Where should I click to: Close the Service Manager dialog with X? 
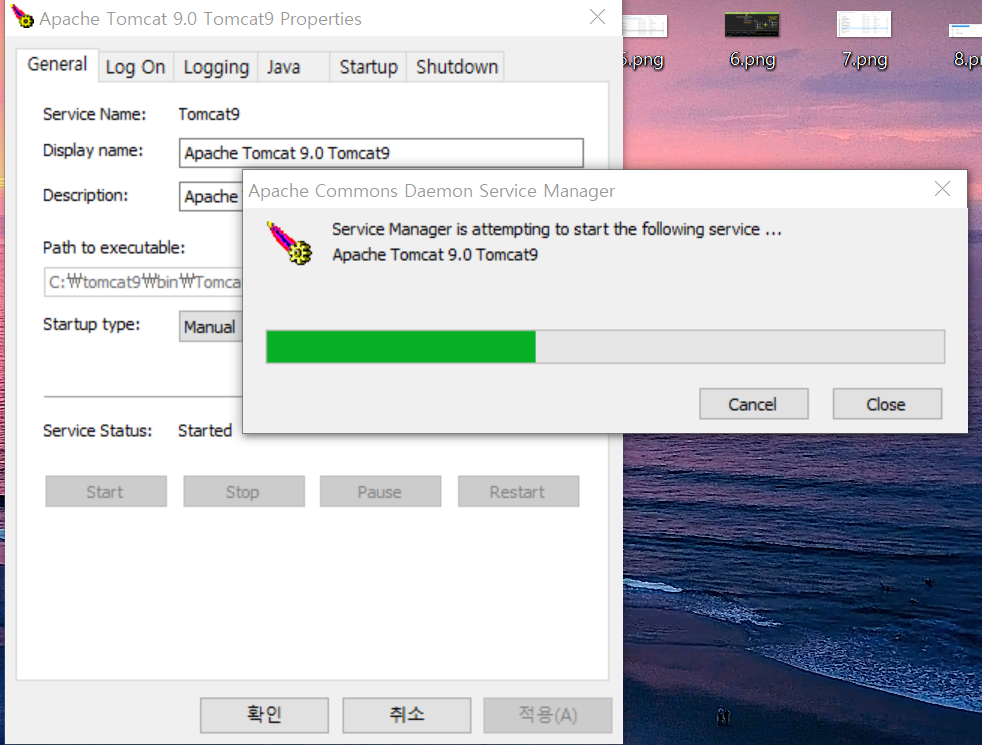[x=942, y=189]
